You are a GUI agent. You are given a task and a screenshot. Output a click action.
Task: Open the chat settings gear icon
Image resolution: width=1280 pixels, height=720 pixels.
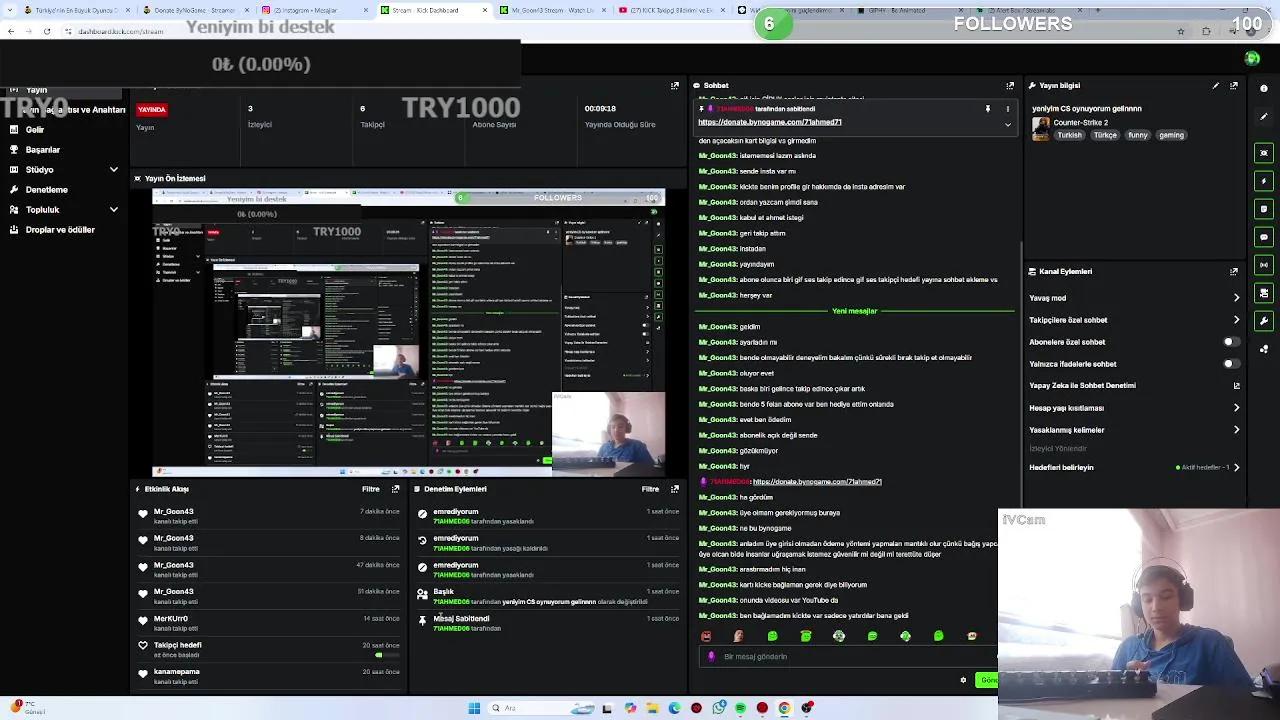(x=963, y=680)
